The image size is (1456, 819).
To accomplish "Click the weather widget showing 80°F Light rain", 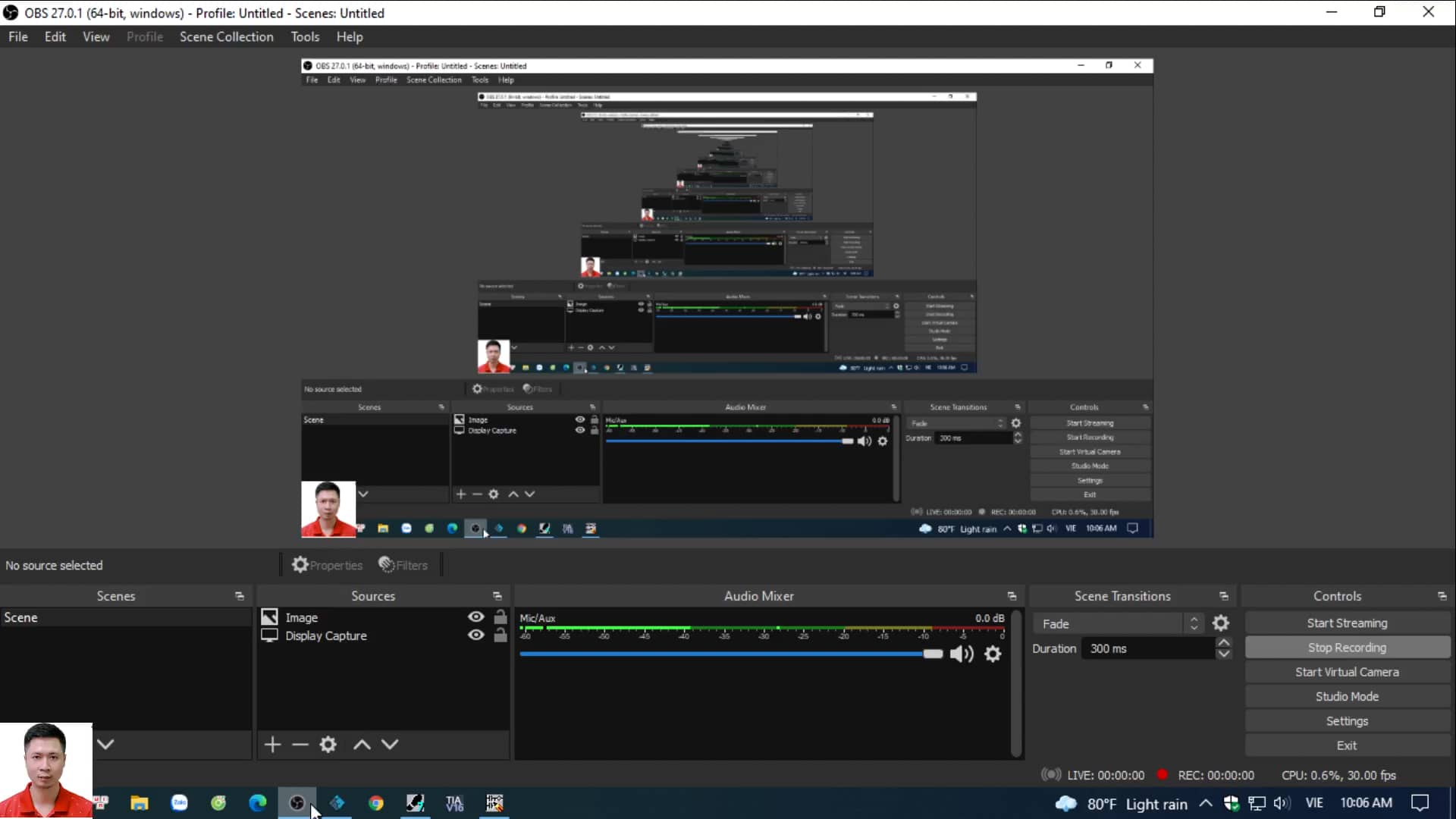I will [x=1122, y=804].
